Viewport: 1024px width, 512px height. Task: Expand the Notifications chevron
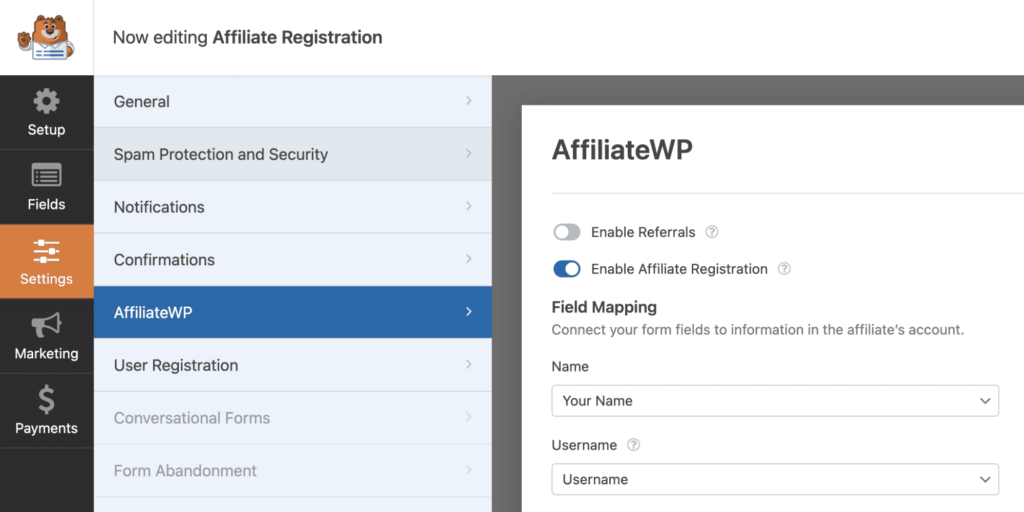click(468, 206)
